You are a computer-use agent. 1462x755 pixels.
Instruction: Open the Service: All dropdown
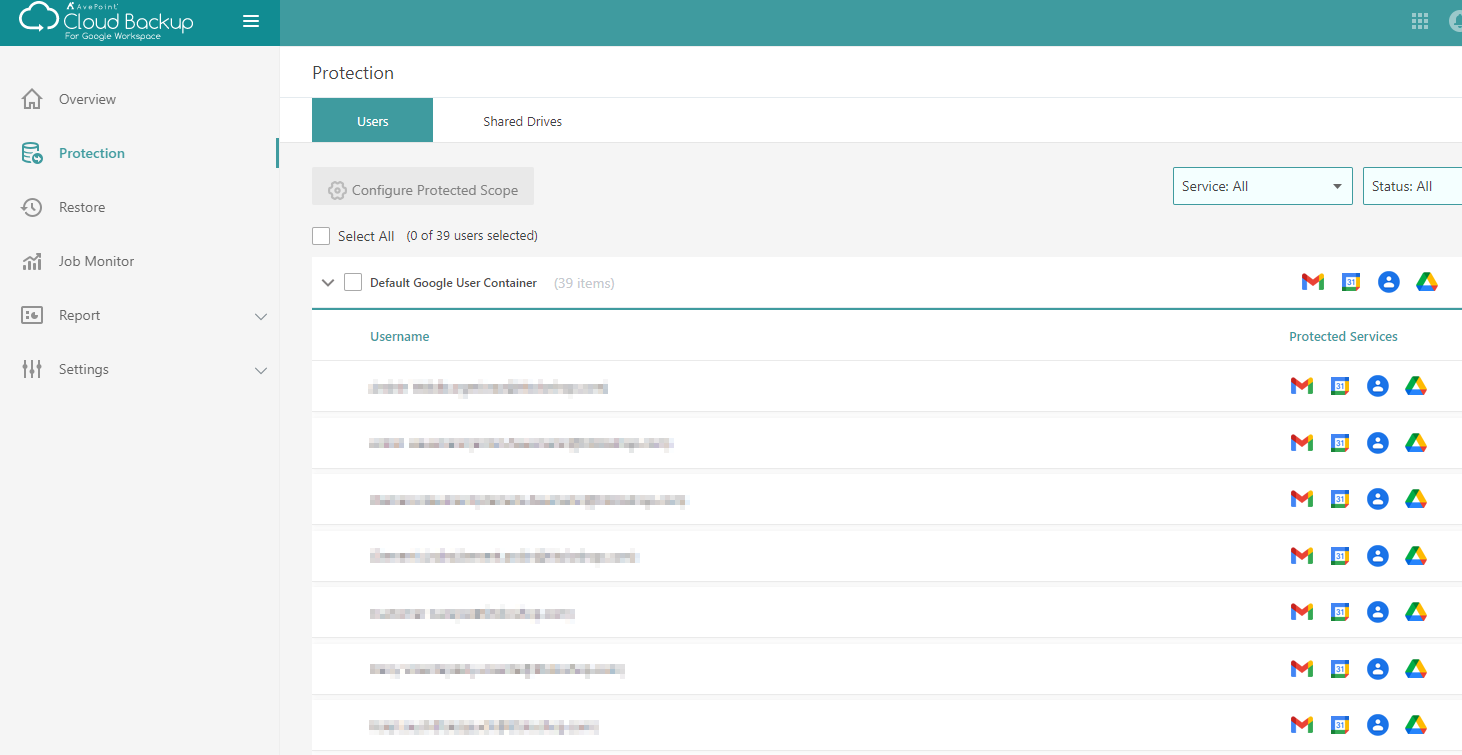1262,186
